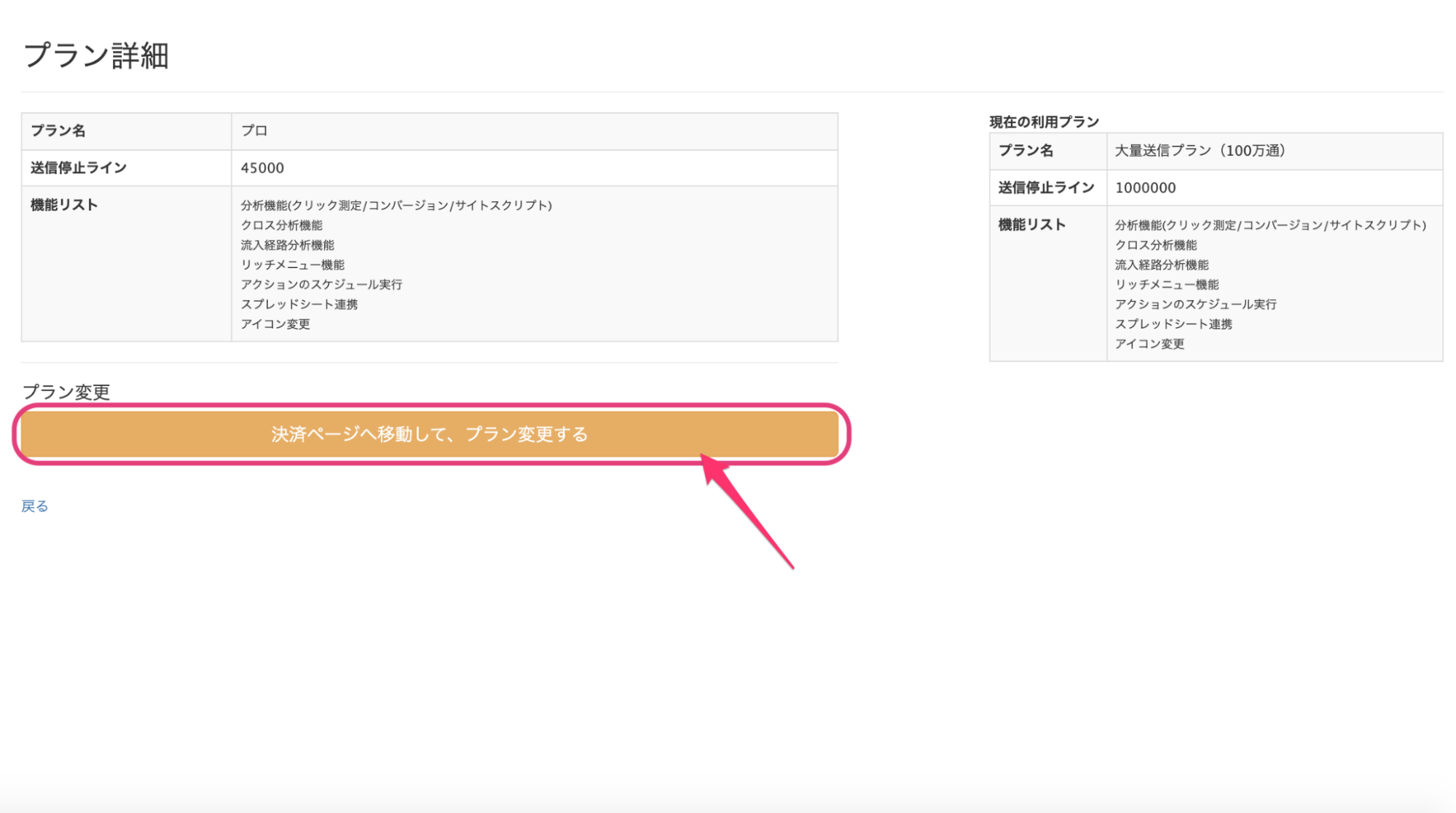
Task: Select the アイコン変更 list item
Action: click(x=275, y=323)
